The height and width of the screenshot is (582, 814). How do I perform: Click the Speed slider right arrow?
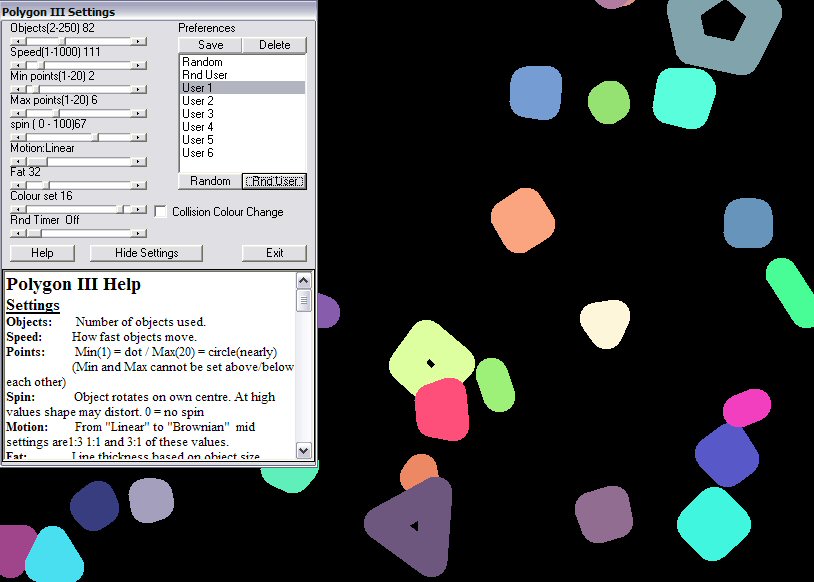click(139, 65)
